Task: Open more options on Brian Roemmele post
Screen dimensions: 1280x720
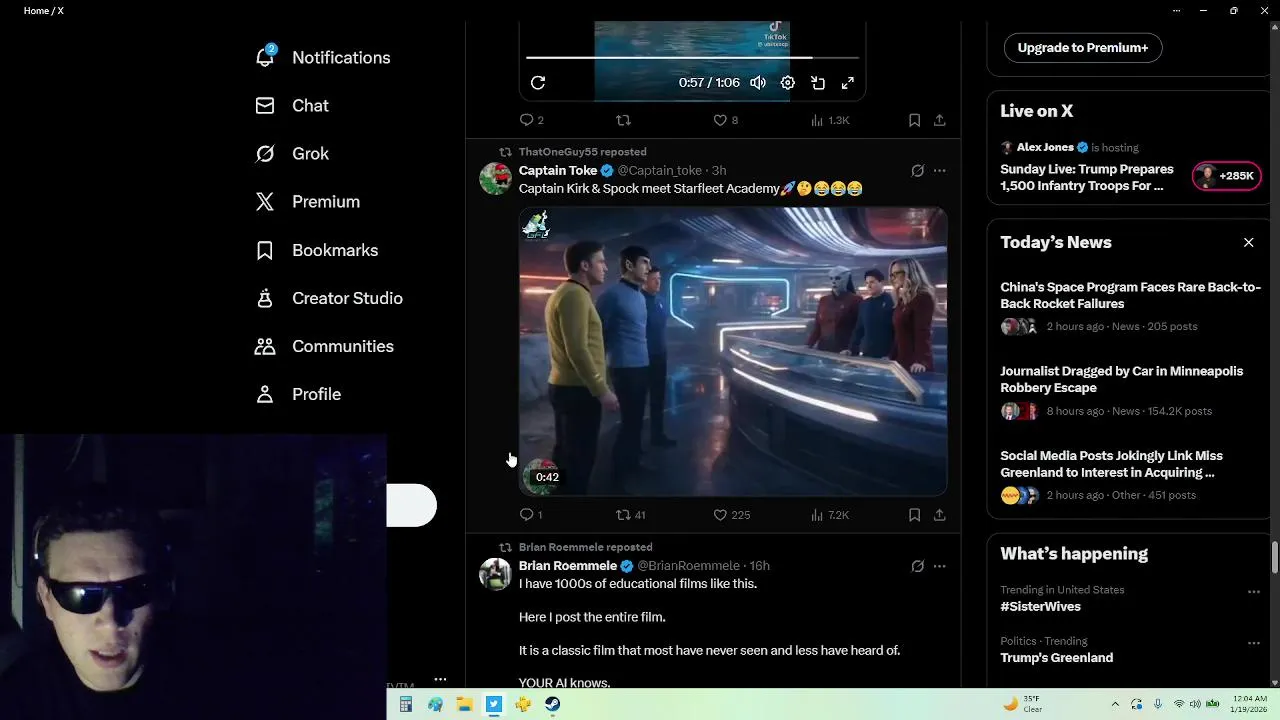Action: (x=940, y=566)
